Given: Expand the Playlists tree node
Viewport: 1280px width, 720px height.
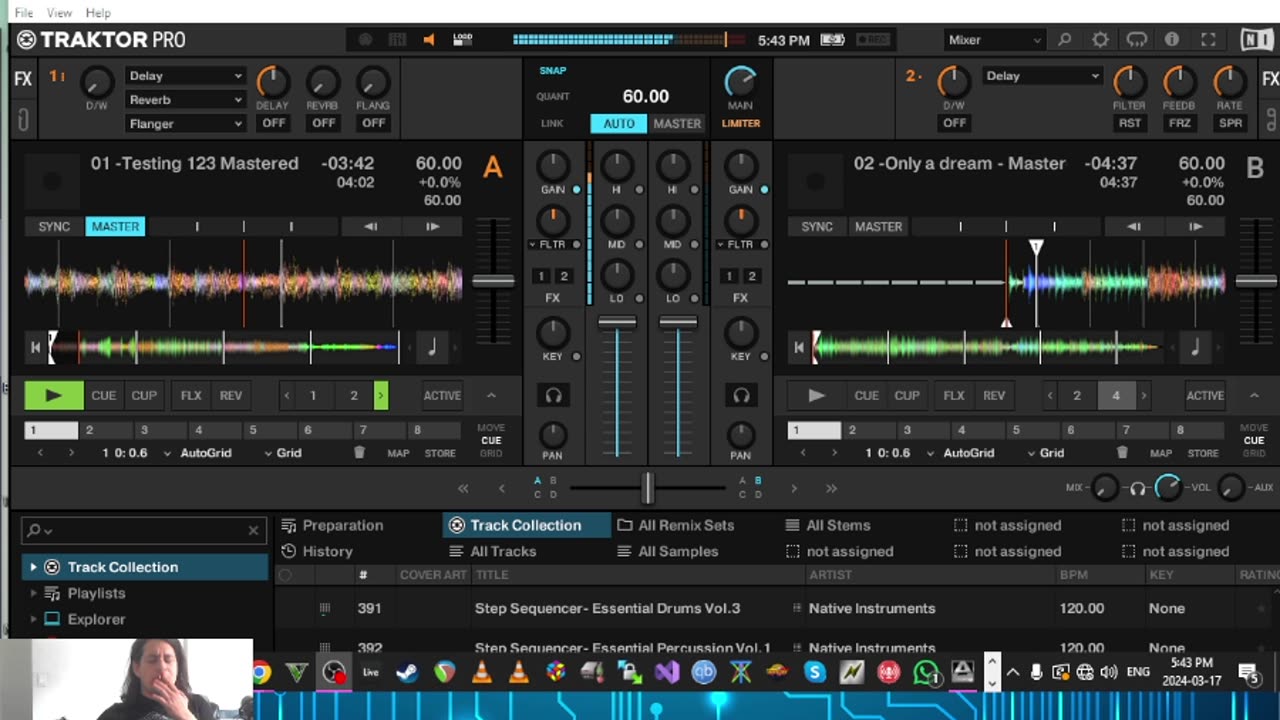Looking at the screenshot, I should pos(33,593).
